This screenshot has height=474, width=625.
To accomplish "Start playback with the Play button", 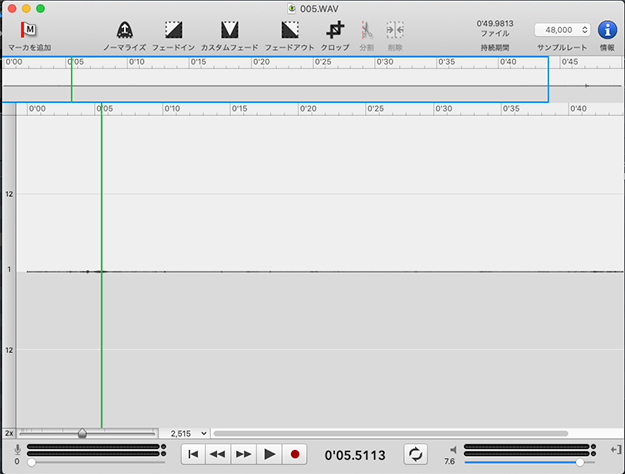I will click(269, 454).
